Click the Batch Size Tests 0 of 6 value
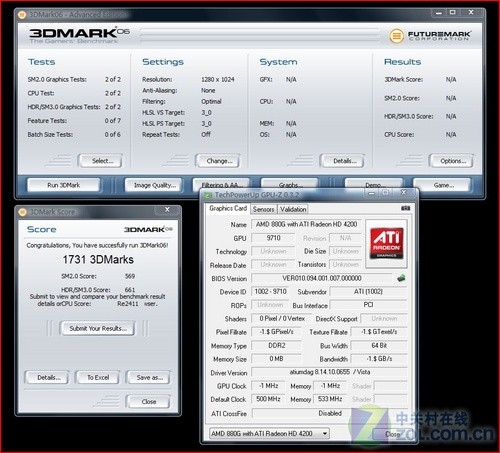The image size is (500, 453). [113, 135]
